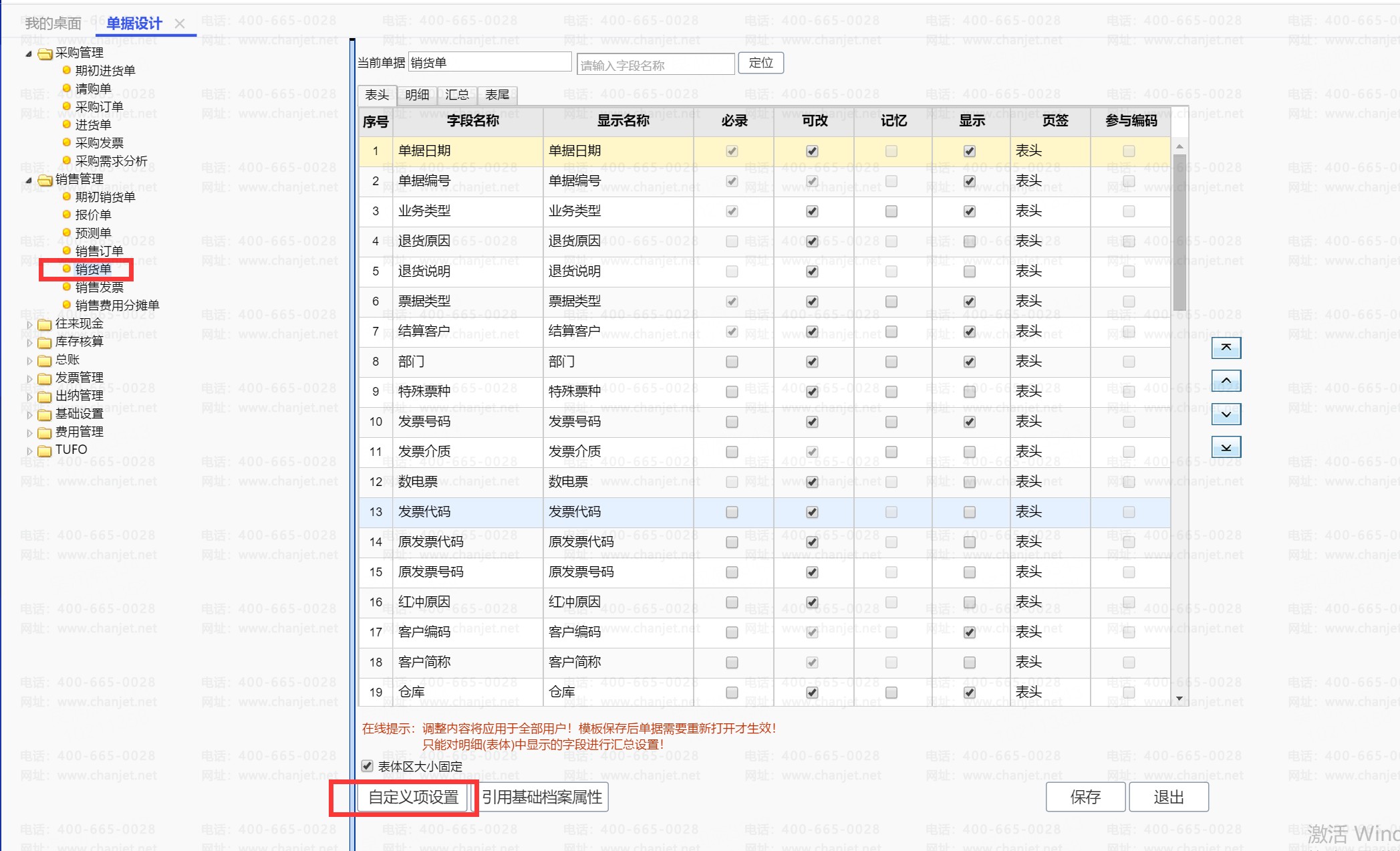Expand the 总账 tree node
The image size is (1400, 851).
[x=29, y=360]
